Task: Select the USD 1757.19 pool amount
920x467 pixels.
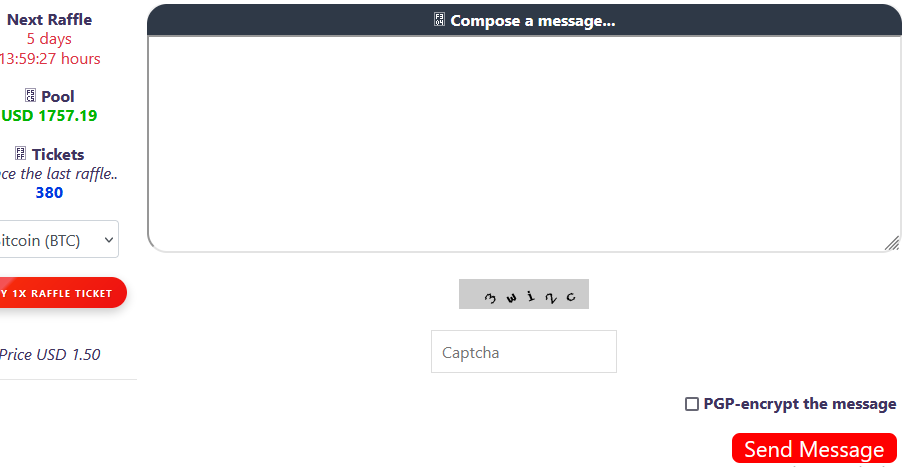Action: pyautogui.click(x=49, y=116)
